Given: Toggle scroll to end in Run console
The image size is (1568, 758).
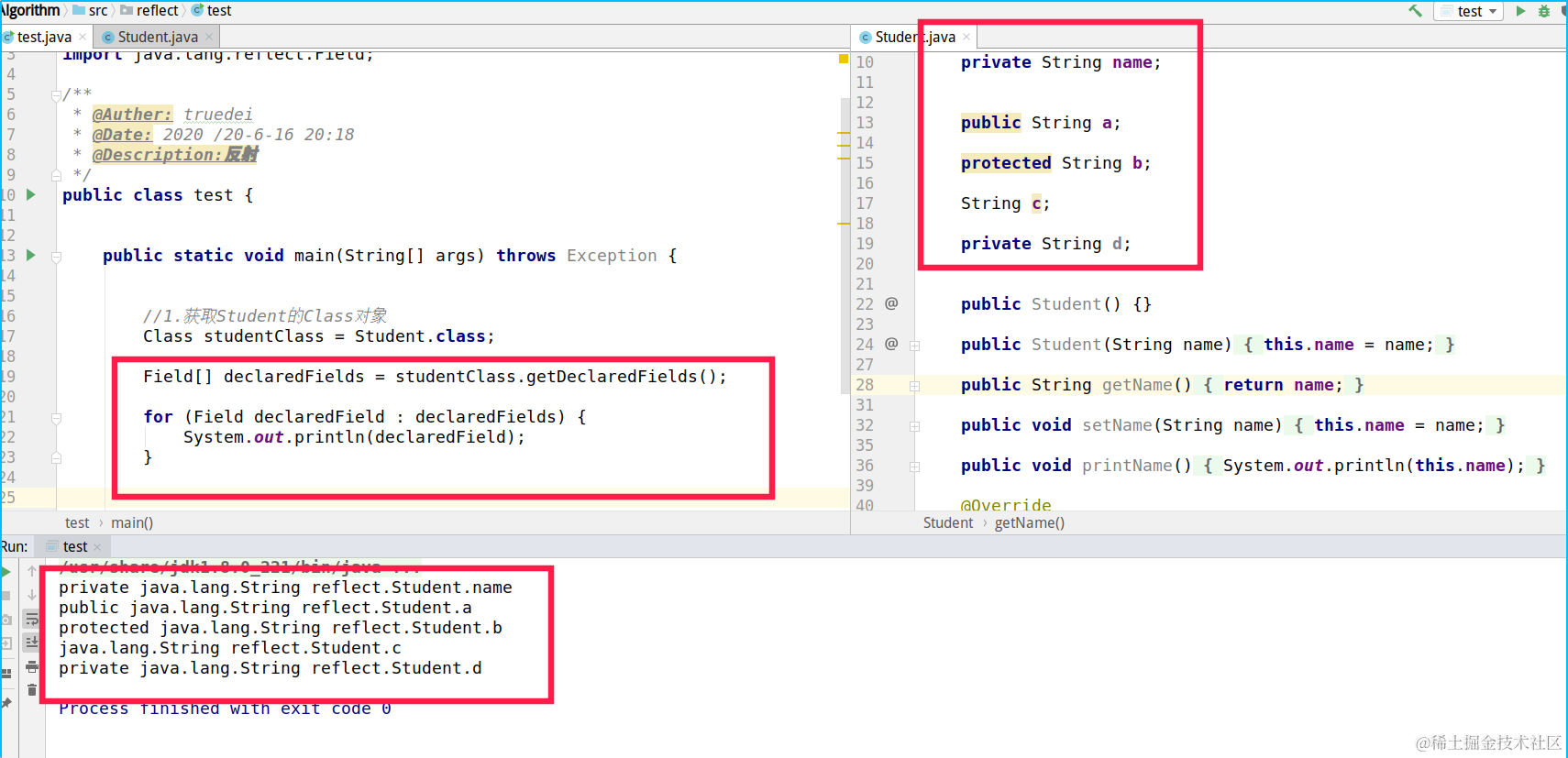Looking at the screenshot, I should pyautogui.click(x=32, y=643).
